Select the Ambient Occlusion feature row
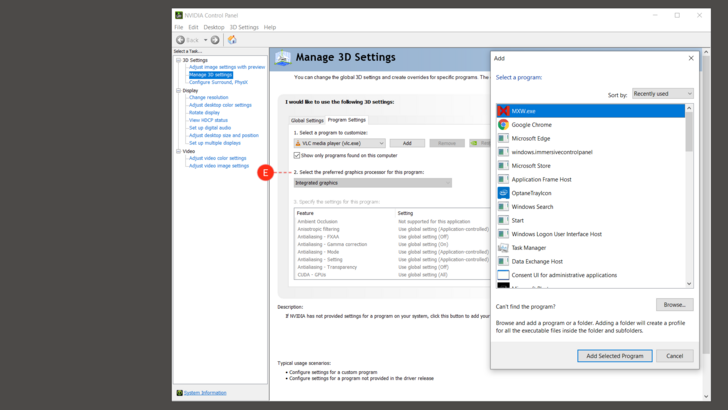Viewport: 728px width, 410px height. tap(392, 221)
